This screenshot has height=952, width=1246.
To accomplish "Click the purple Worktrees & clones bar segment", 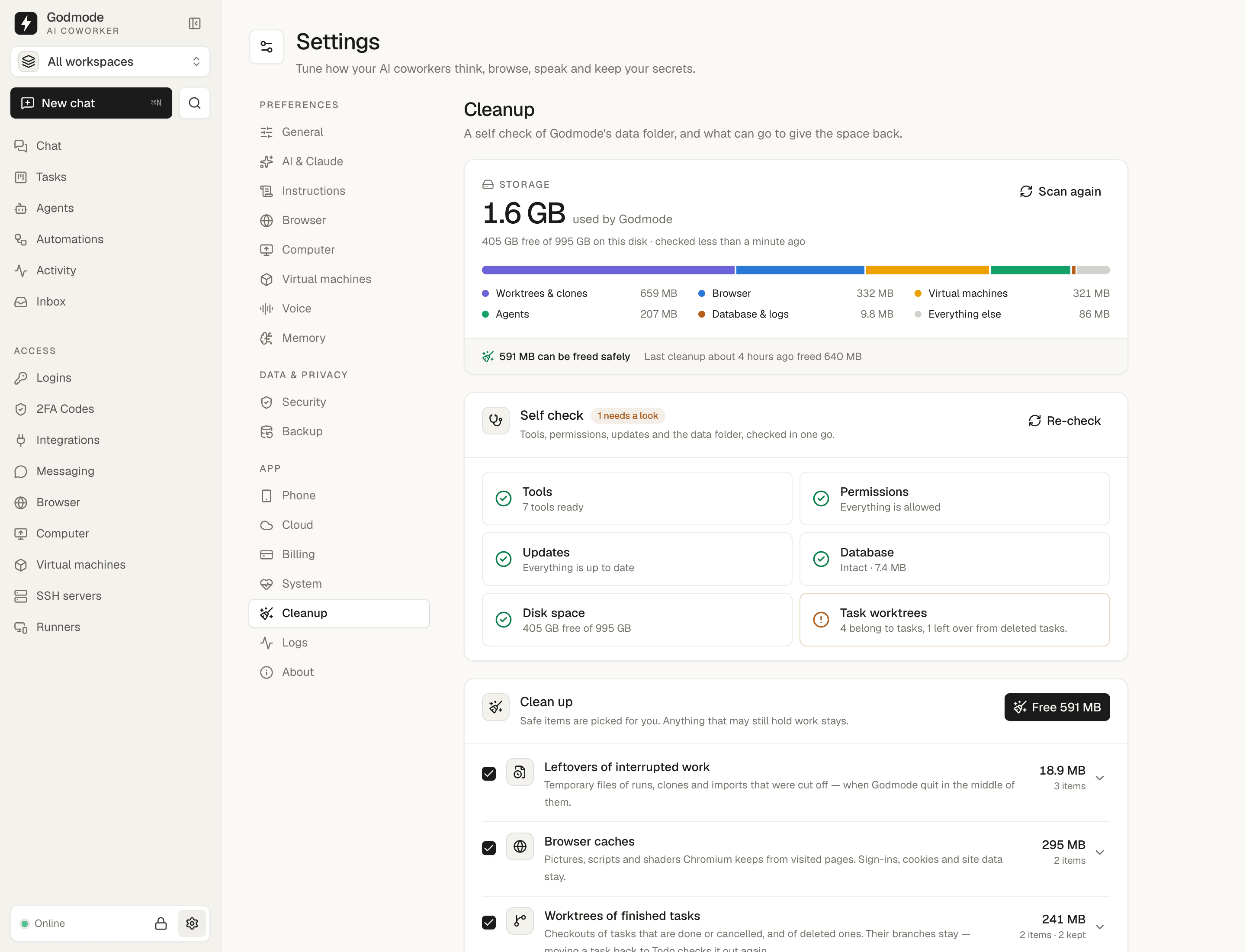I will click(x=607, y=270).
